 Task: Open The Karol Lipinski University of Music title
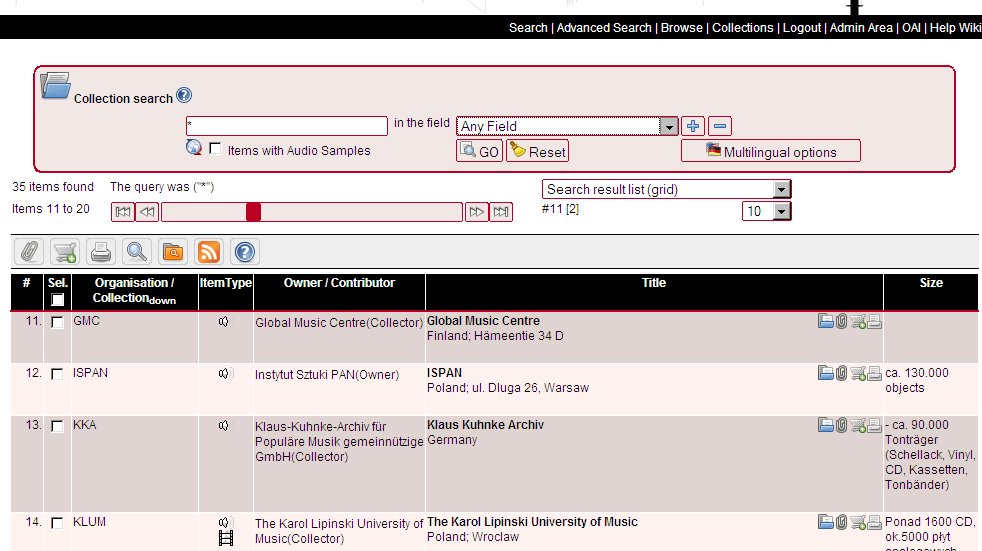(x=532, y=522)
